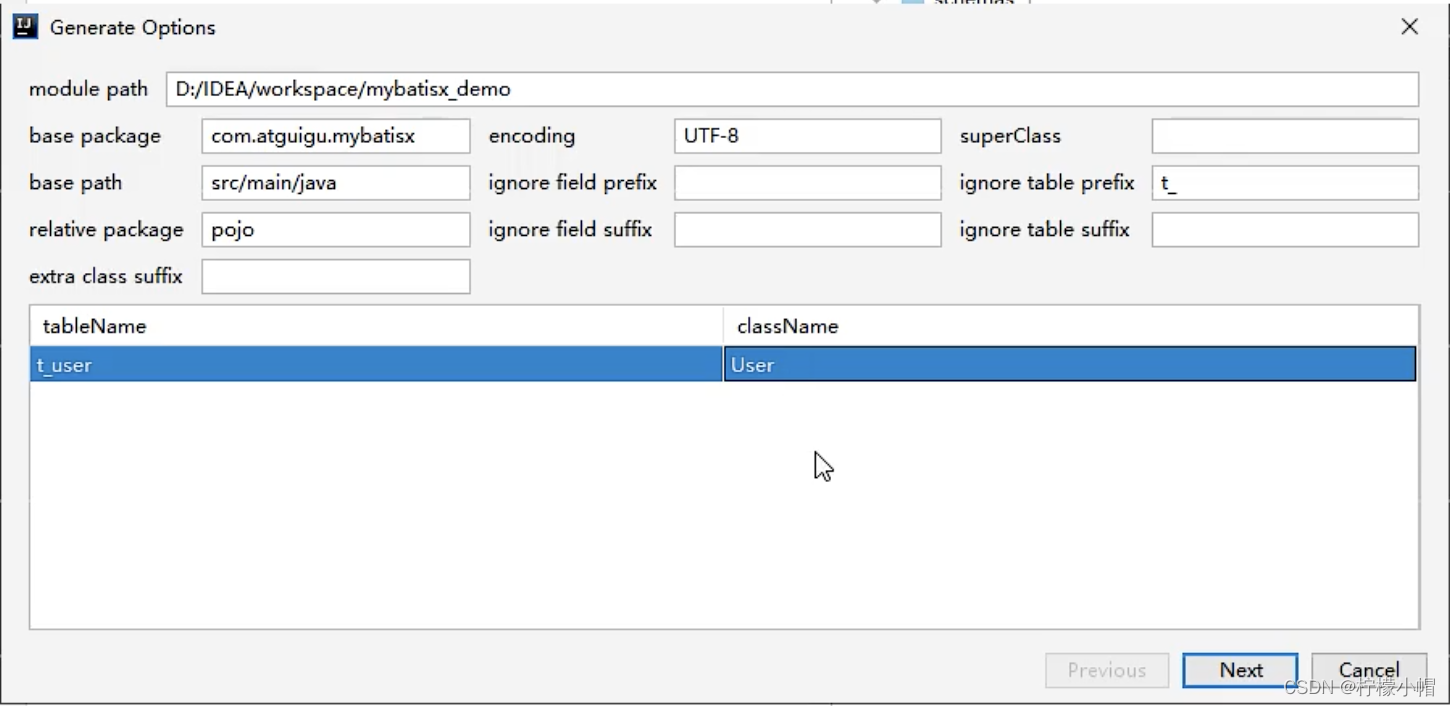This screenshot has width=1450, height=706.
Task: Click the className column header
Action: [1070, 326]
